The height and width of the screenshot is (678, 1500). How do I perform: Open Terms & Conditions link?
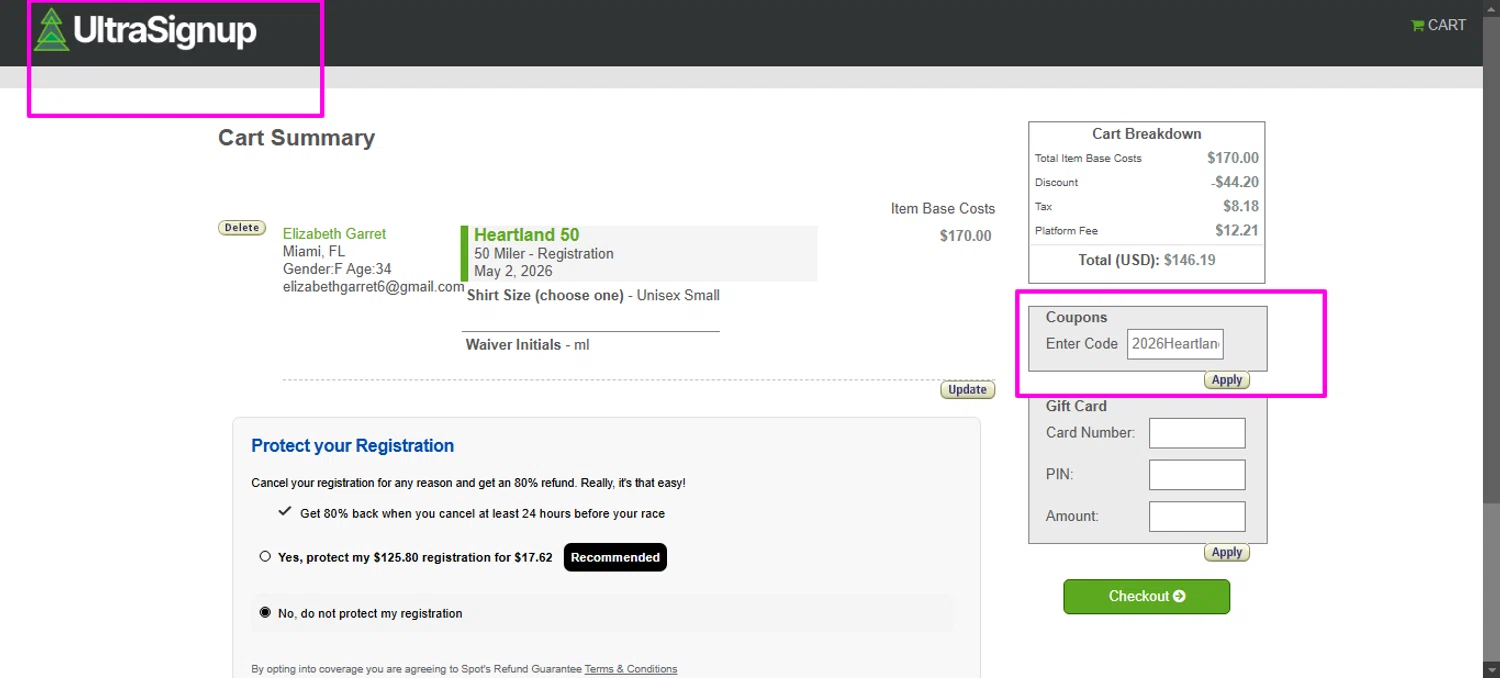[x=631, y=669]
